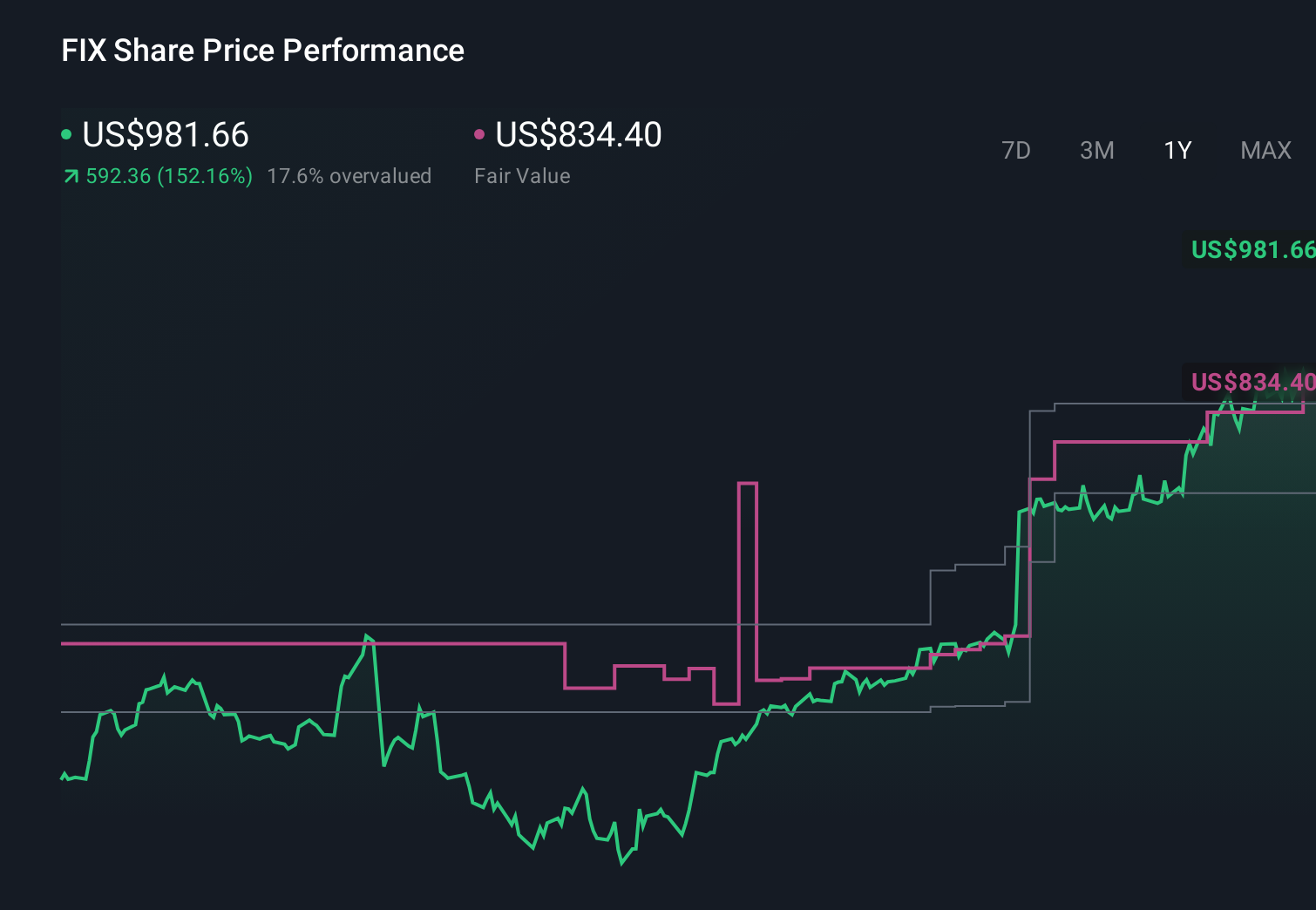Click the large US$981.66 share price heading
The image size is (1316, 910).
[166, 135]
